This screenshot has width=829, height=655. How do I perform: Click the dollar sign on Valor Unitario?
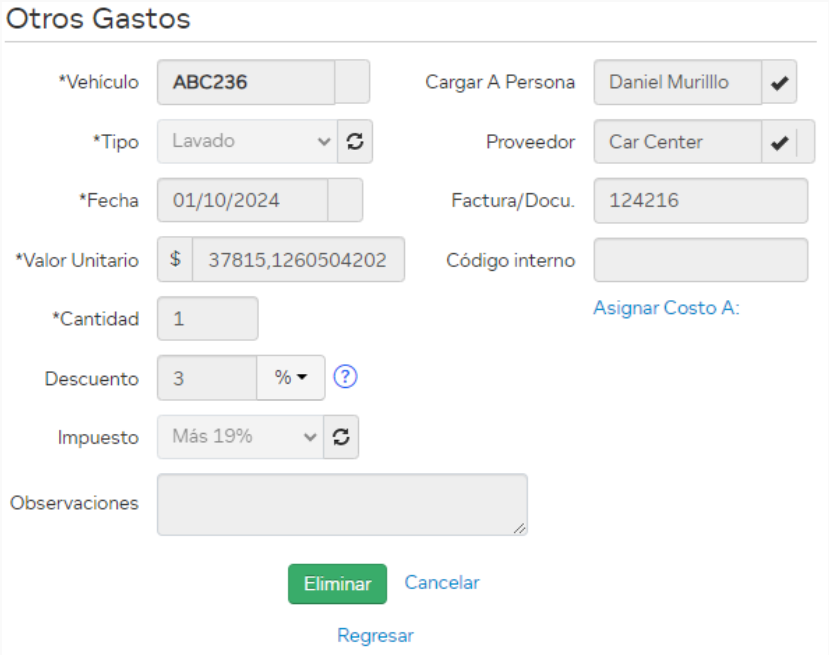[x=175, y=259]
